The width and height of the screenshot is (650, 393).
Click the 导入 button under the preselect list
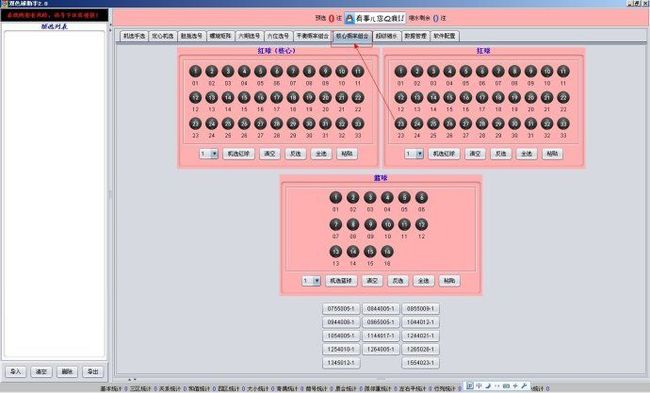point(16,371)
